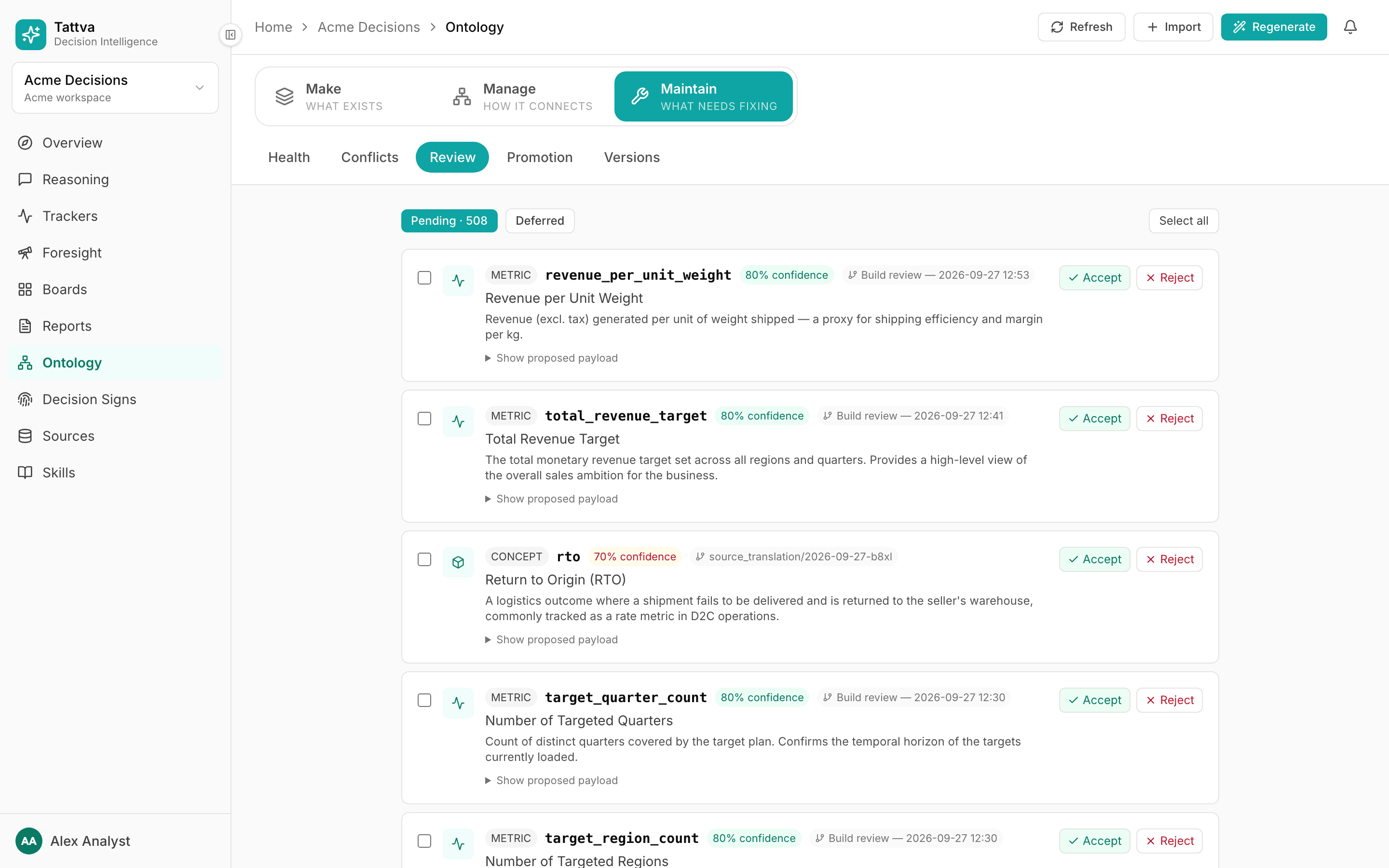Open the Conflicts sub-tab
This screenshot has height=868, width=1389.
pyautogui.click(x=369, y=157)
